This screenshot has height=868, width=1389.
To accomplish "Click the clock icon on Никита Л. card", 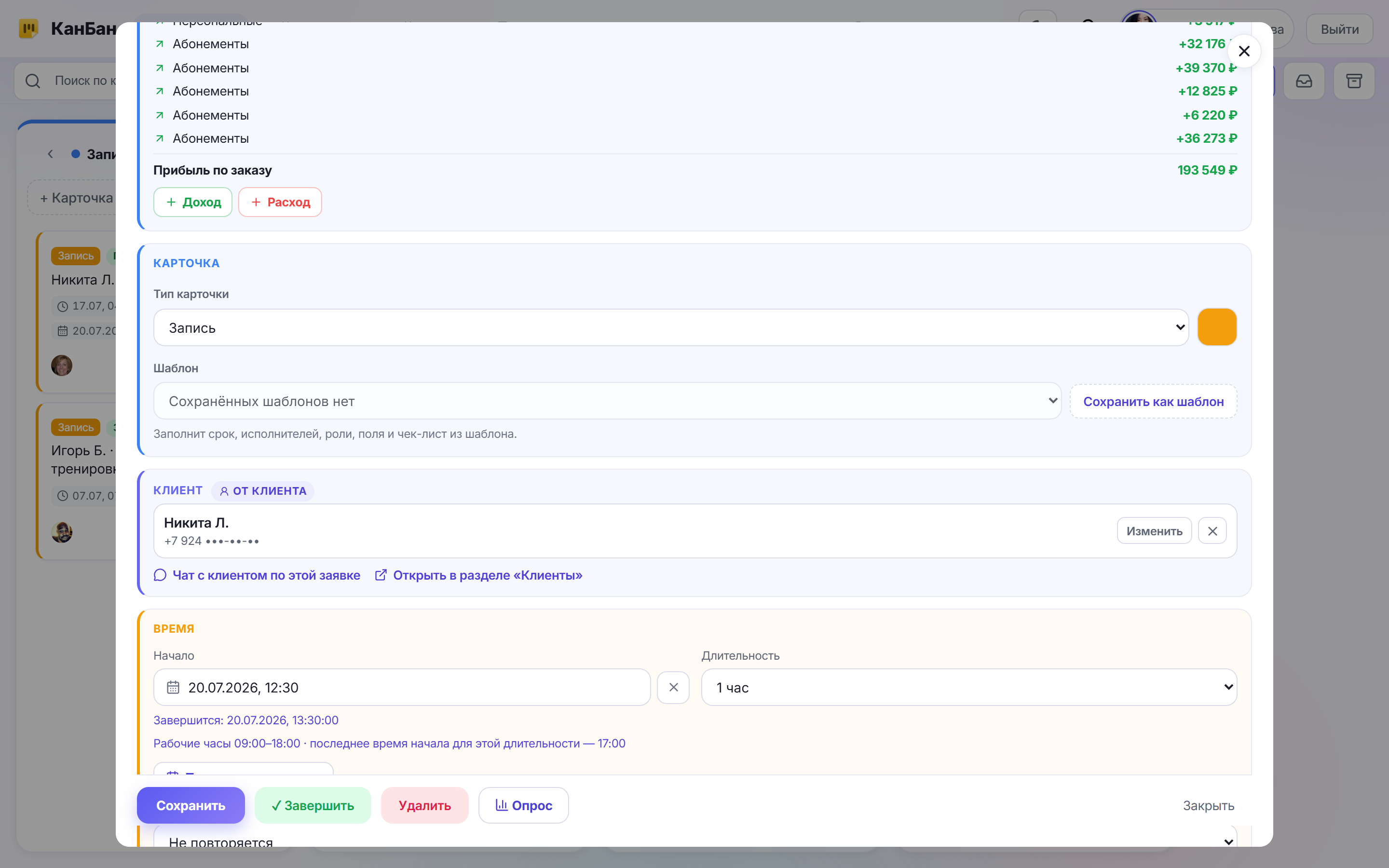I will [x=63, y=307].
